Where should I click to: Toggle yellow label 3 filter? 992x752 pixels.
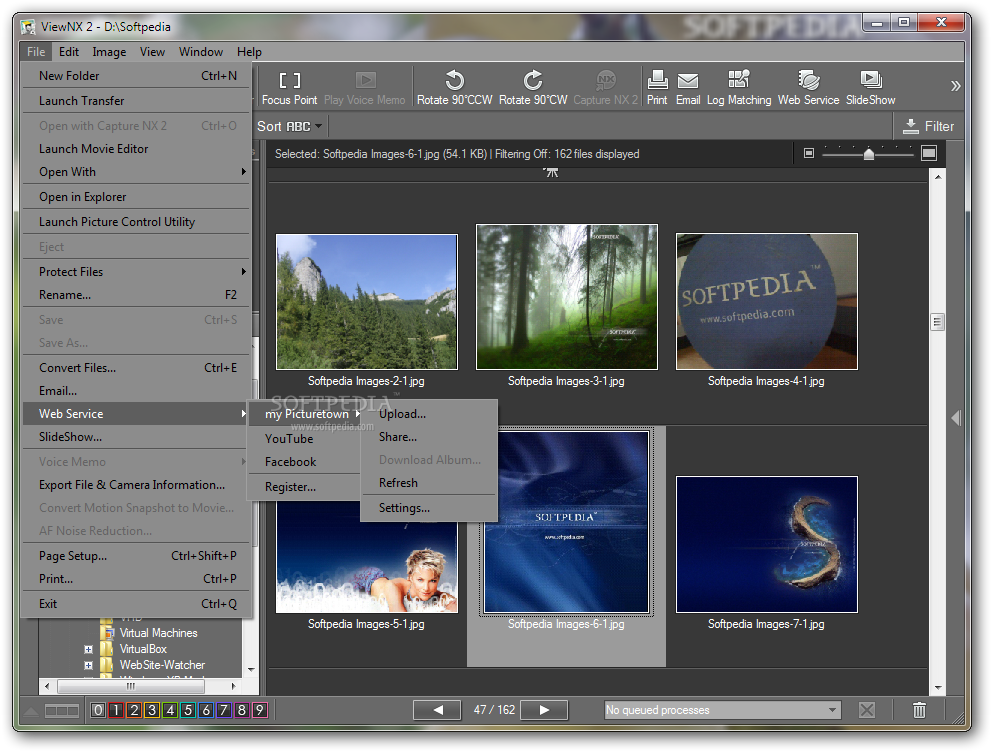point(152,710)
